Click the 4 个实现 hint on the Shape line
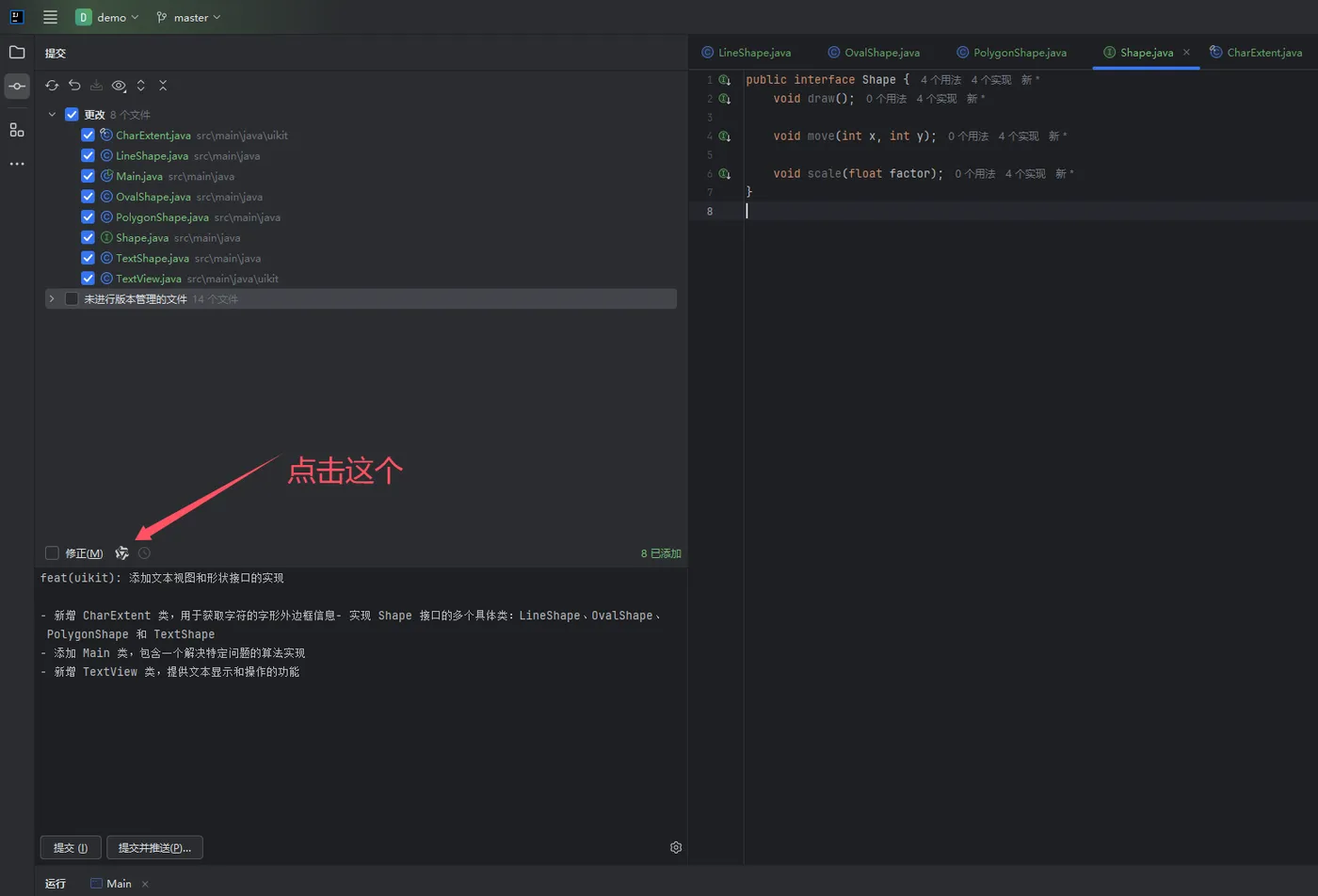1318x896 pixels. pyautogui.click(x=991, y=80)
